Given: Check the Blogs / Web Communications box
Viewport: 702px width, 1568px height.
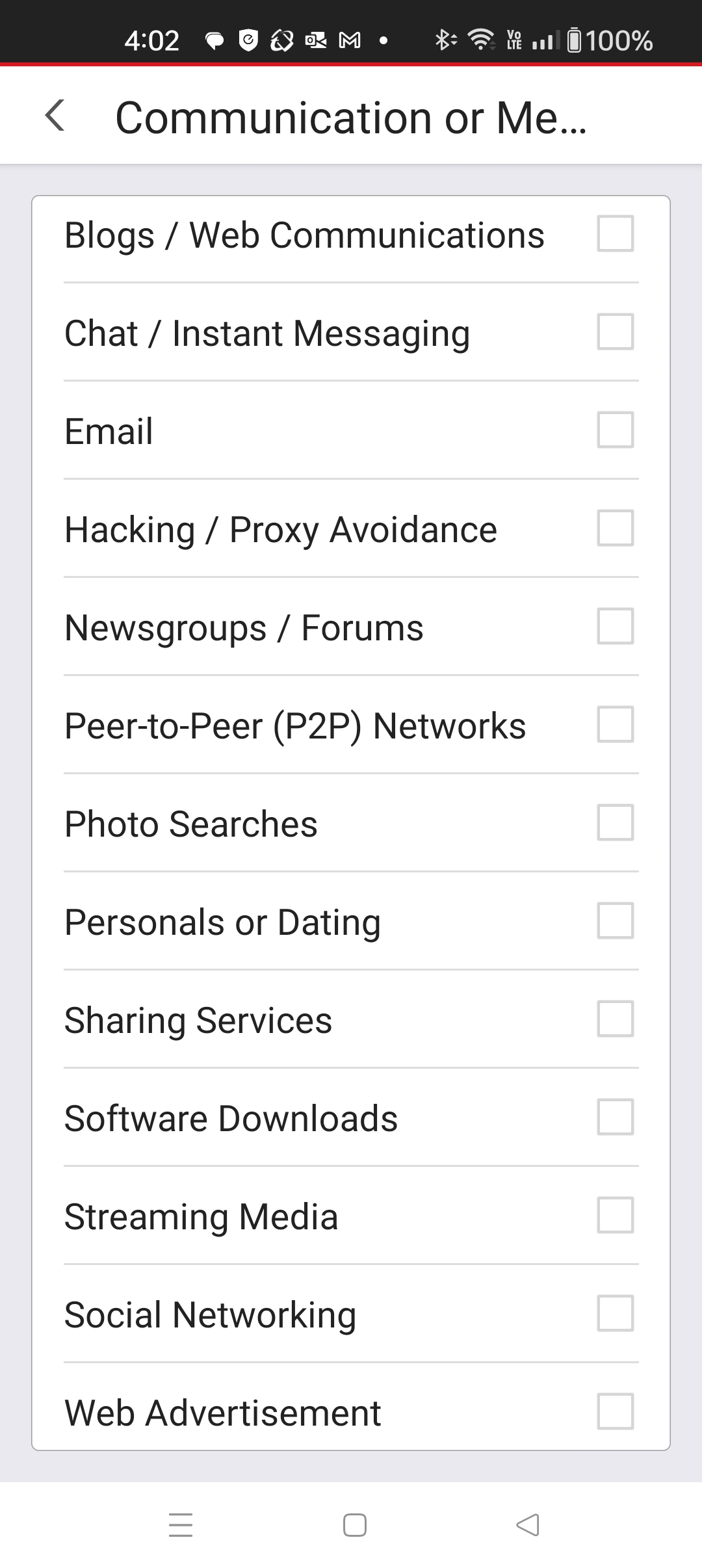Looking at the screenshot, I should pyautogui.click(x=615, y=233).
